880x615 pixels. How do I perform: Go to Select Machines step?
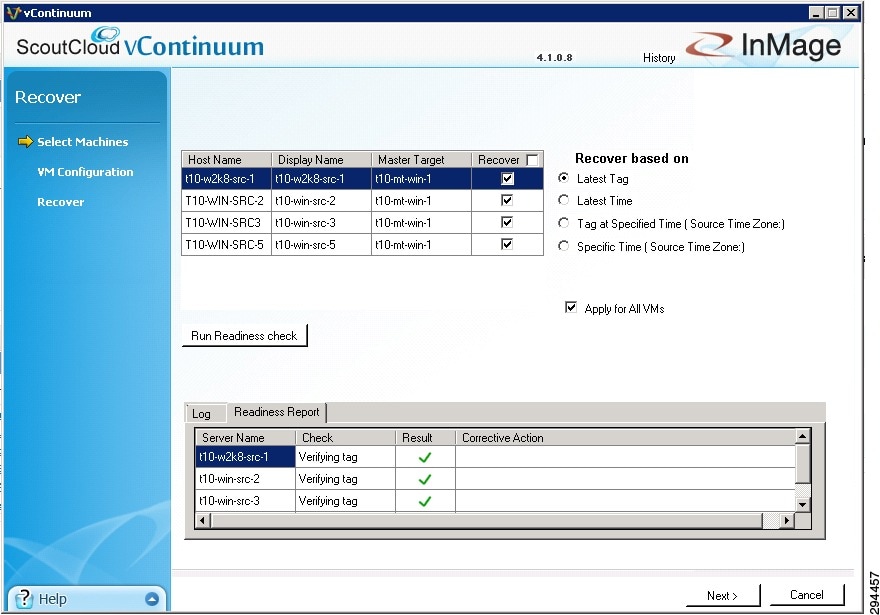pyautogui.click(x=82, y=142)
